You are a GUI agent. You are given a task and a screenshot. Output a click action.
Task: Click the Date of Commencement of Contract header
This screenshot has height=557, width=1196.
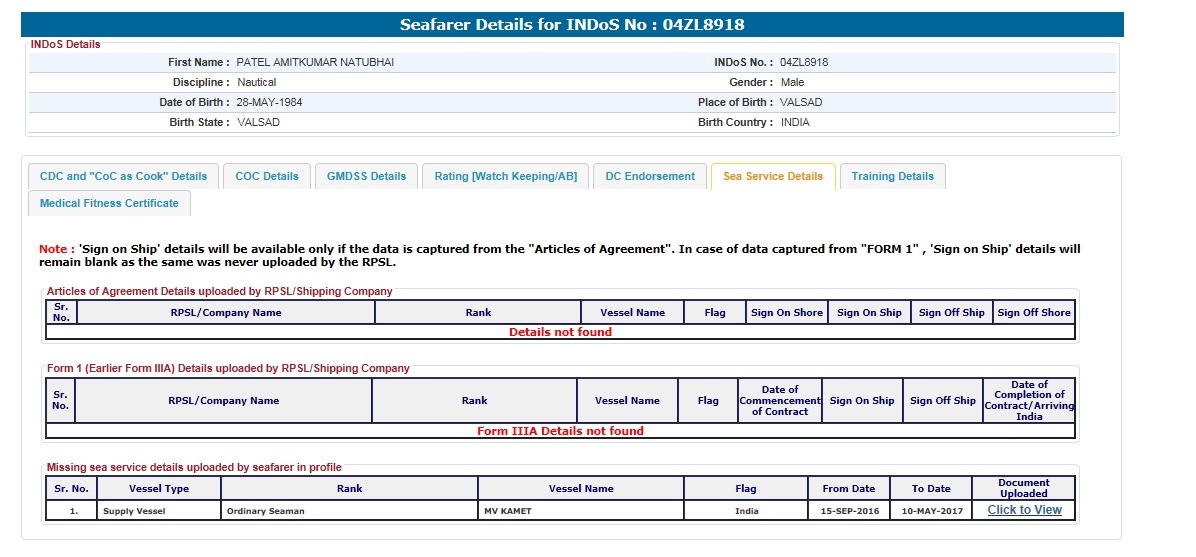coord(779,401)
